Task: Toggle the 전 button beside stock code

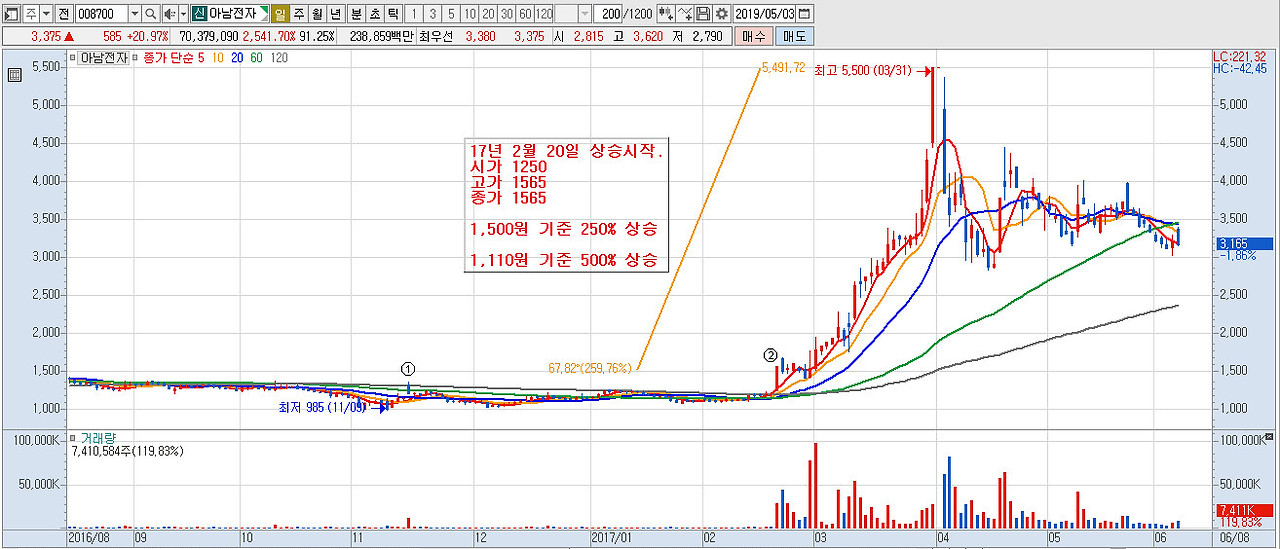Action: pyautogui.click(x=63, y=14)
